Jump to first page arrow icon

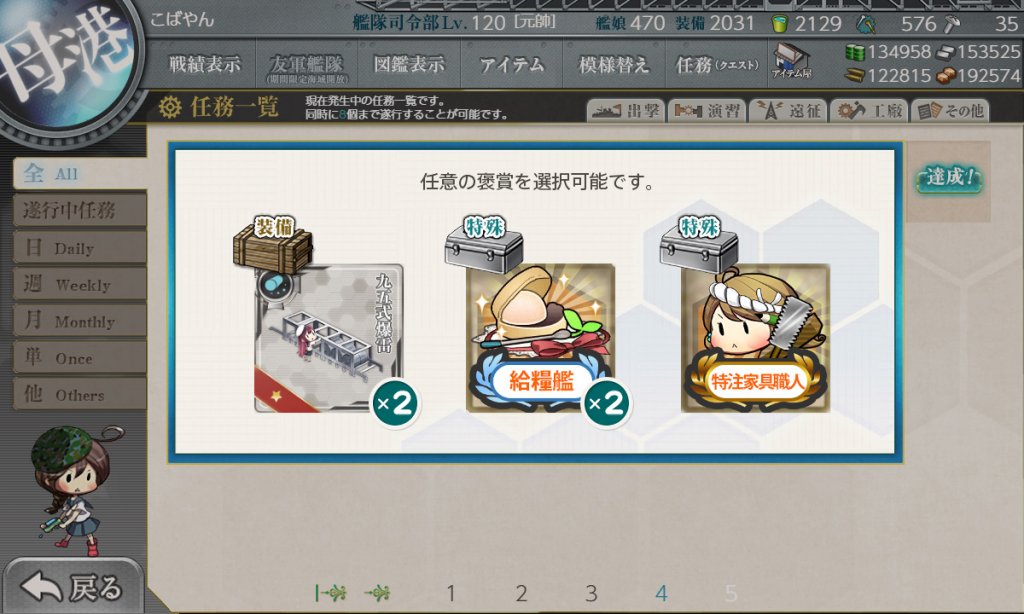click(330, 593)
